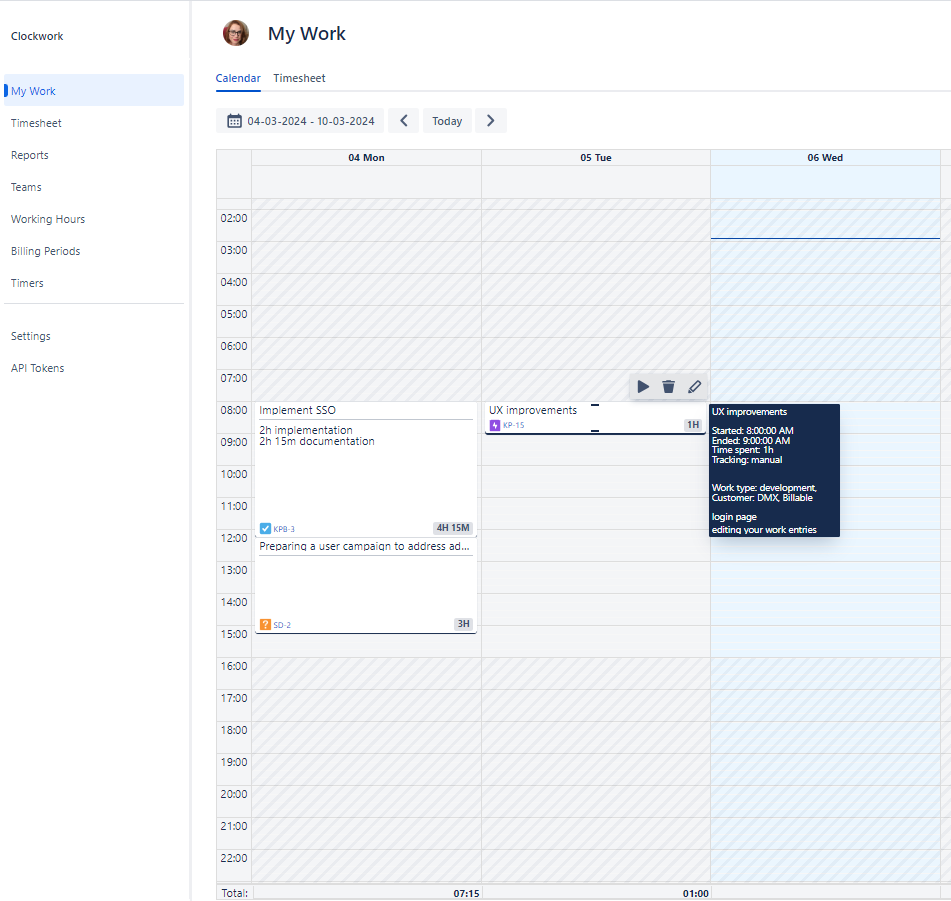Click the KPB-3 task checkmark icon
Screen dimensions: 951x901
click(265, 528)
